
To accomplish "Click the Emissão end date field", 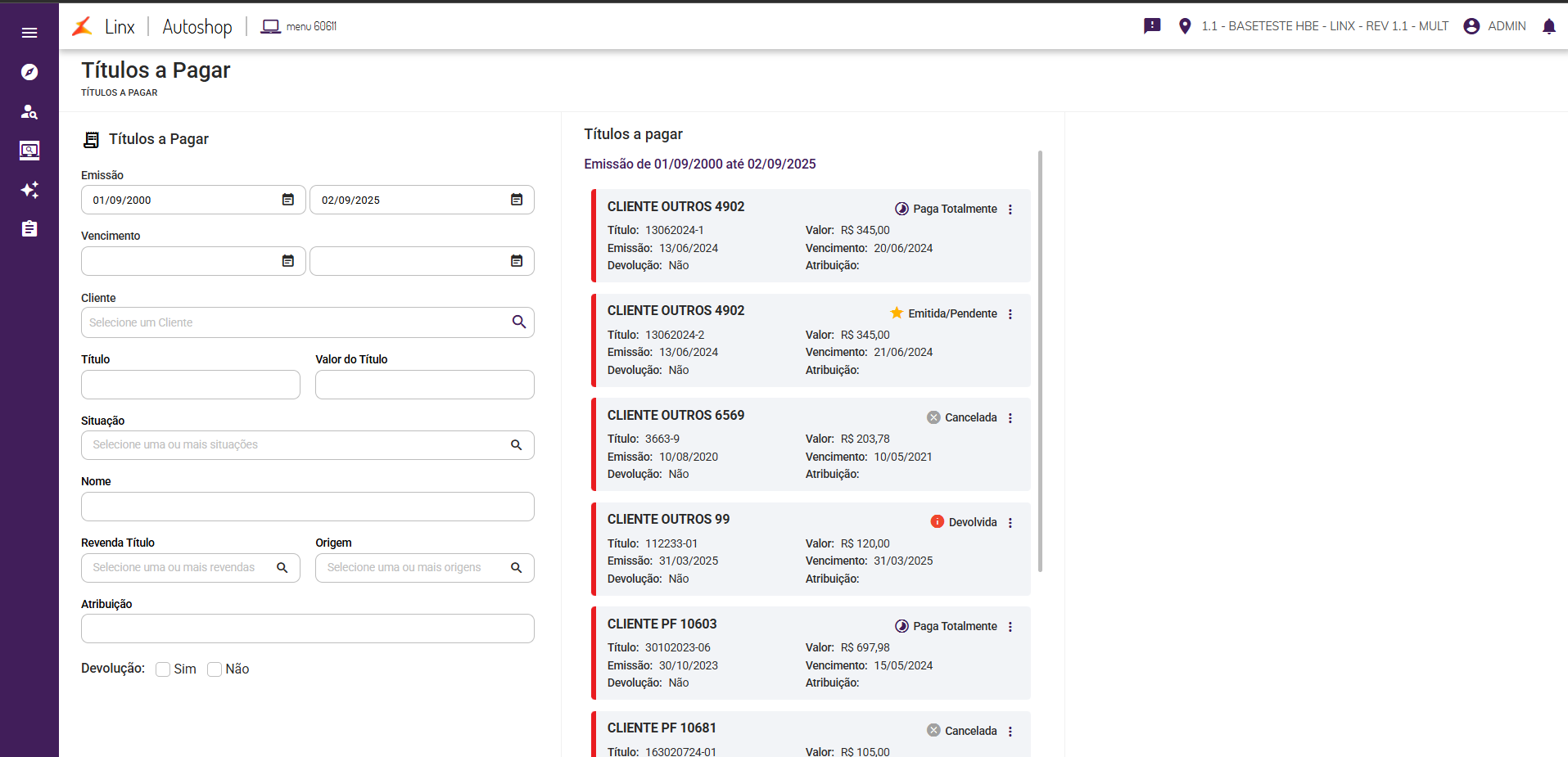I will tap(422, 200).
